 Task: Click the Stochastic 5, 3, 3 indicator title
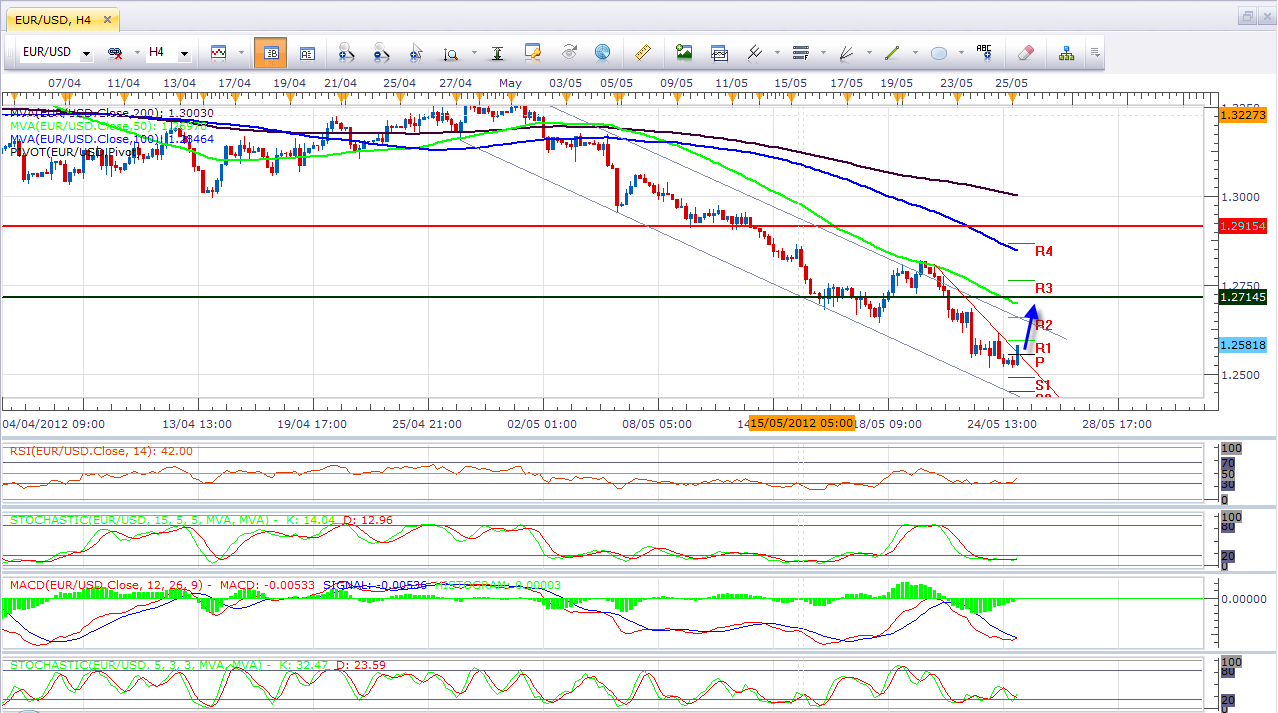(x=198, y=664)
